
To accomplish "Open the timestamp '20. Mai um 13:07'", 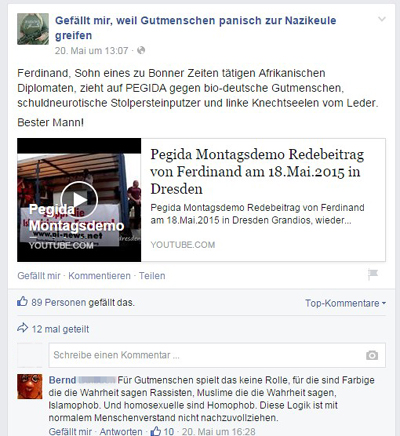I will pyautogui.click(x=91, y=51).
